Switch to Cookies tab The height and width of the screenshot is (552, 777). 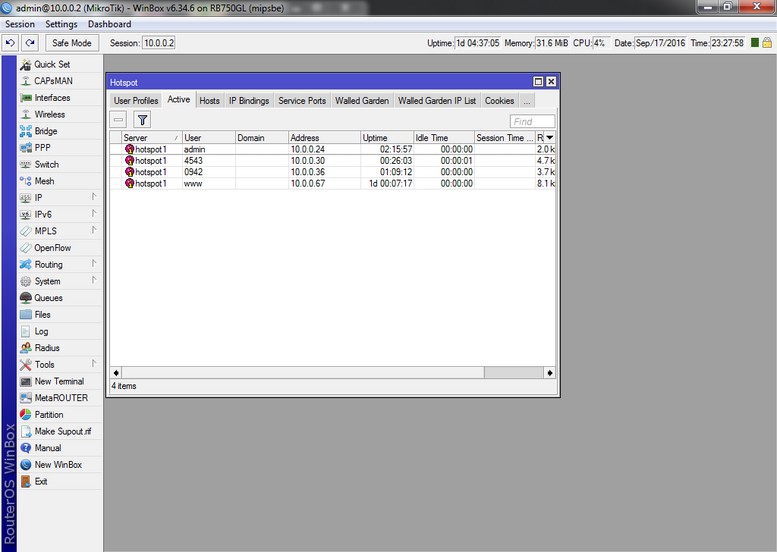tap(500, 101)
